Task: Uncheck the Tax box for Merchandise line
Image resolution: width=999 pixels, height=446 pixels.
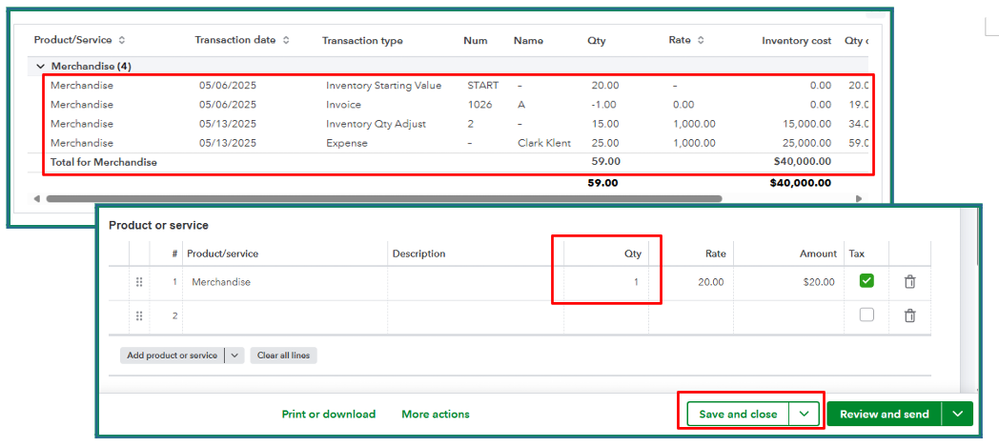Action: [x=866, y=280]
